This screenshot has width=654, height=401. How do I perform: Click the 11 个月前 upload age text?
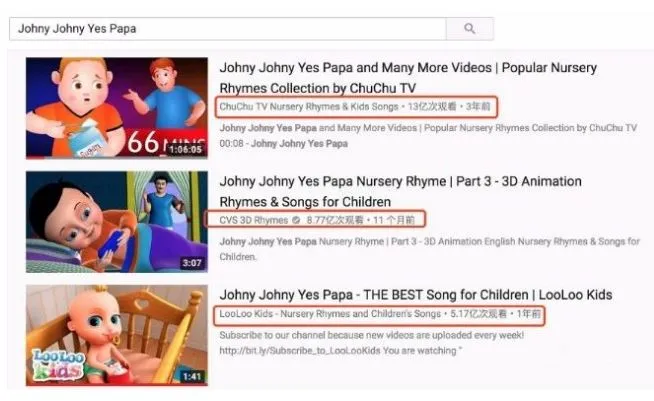pos(394,220)
